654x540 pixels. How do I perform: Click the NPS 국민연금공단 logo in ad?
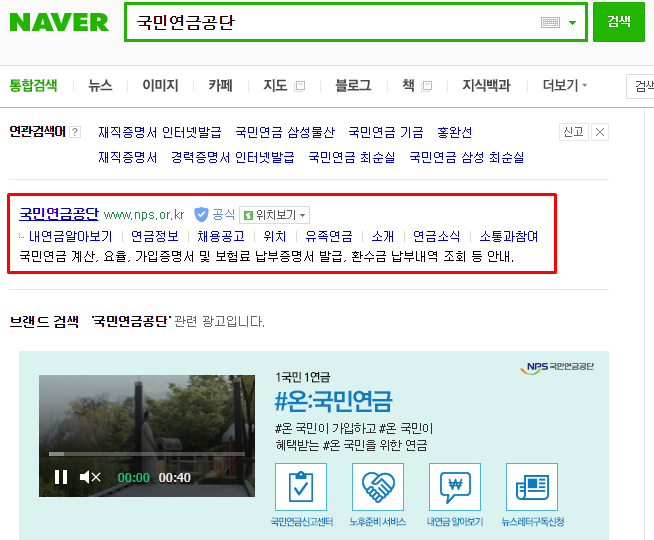(x=557, y=367)
